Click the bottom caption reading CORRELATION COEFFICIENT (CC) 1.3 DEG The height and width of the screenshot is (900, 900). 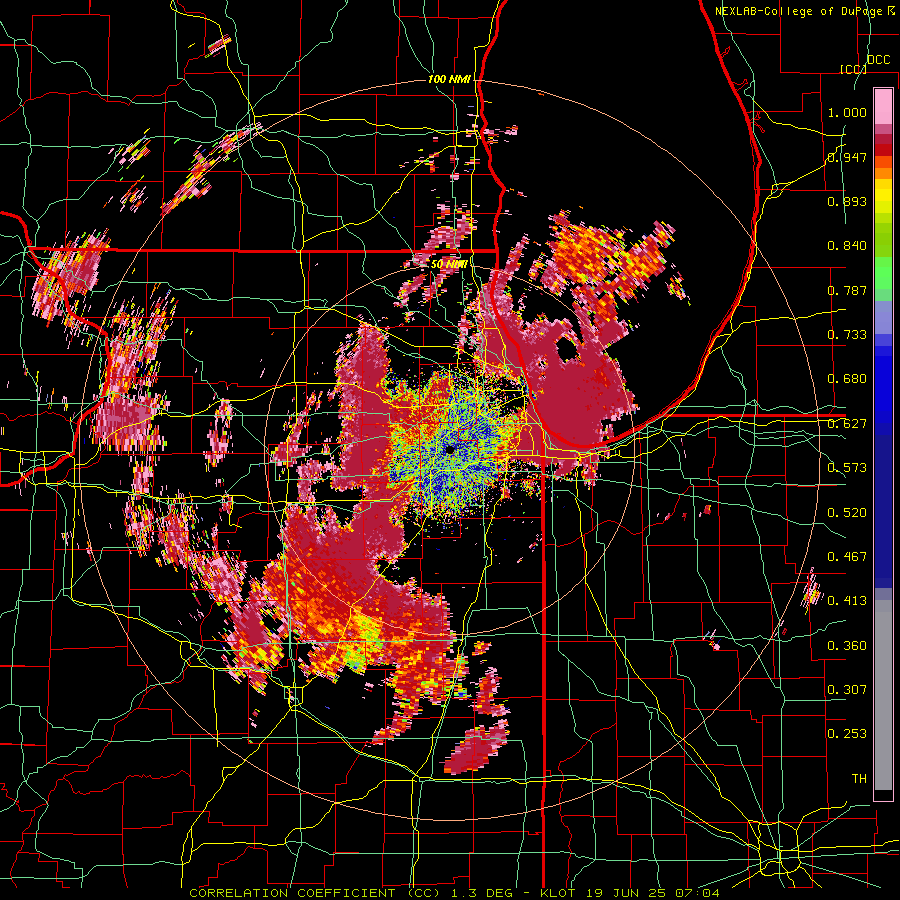[x=352, y=893]
